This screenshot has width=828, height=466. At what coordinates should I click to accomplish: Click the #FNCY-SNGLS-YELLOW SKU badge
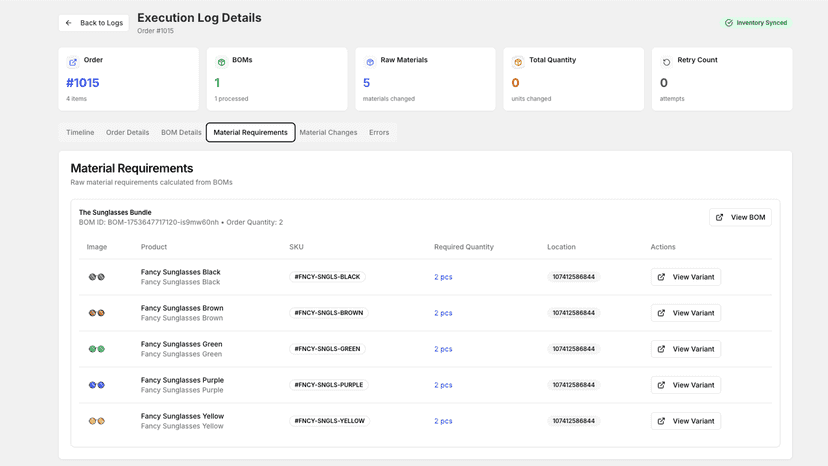click(330, 421)
